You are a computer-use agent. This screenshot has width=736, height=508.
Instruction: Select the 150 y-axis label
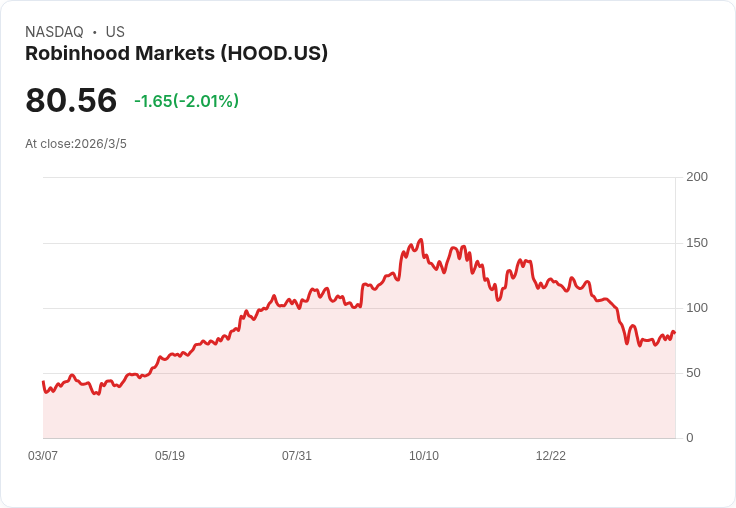point(697,243)
